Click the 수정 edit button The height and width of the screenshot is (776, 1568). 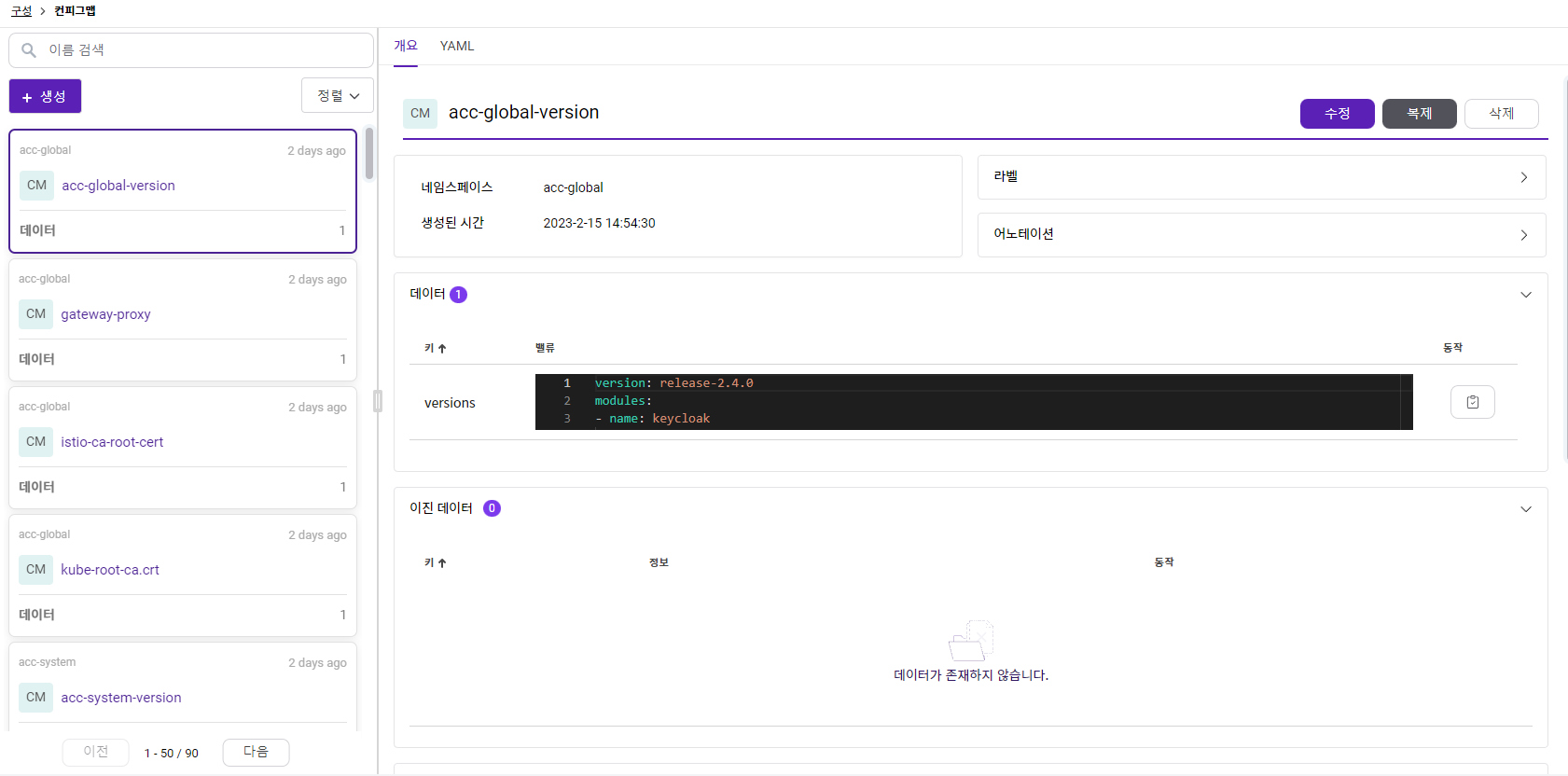(x=1337, y=114)
